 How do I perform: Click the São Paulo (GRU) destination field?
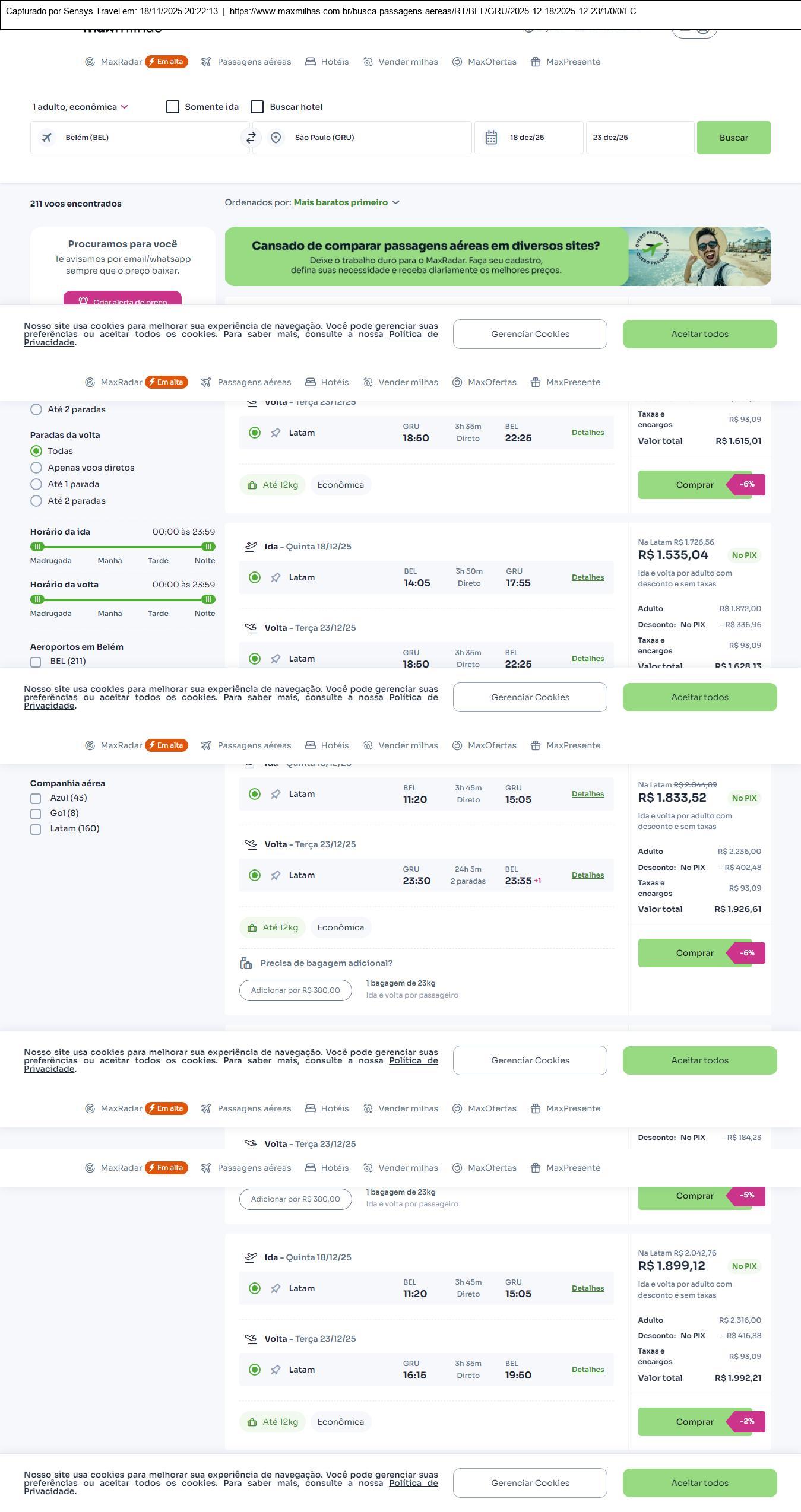(362, 138)
